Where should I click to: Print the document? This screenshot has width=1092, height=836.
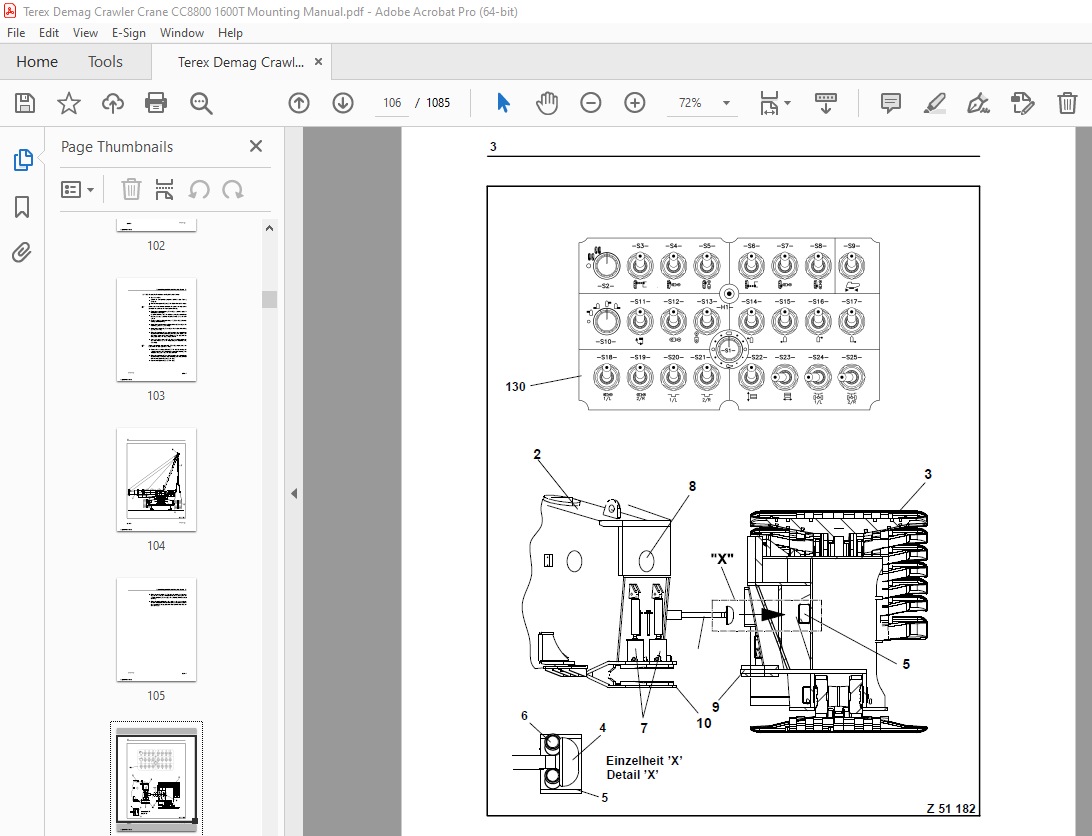tap(156, 103)
